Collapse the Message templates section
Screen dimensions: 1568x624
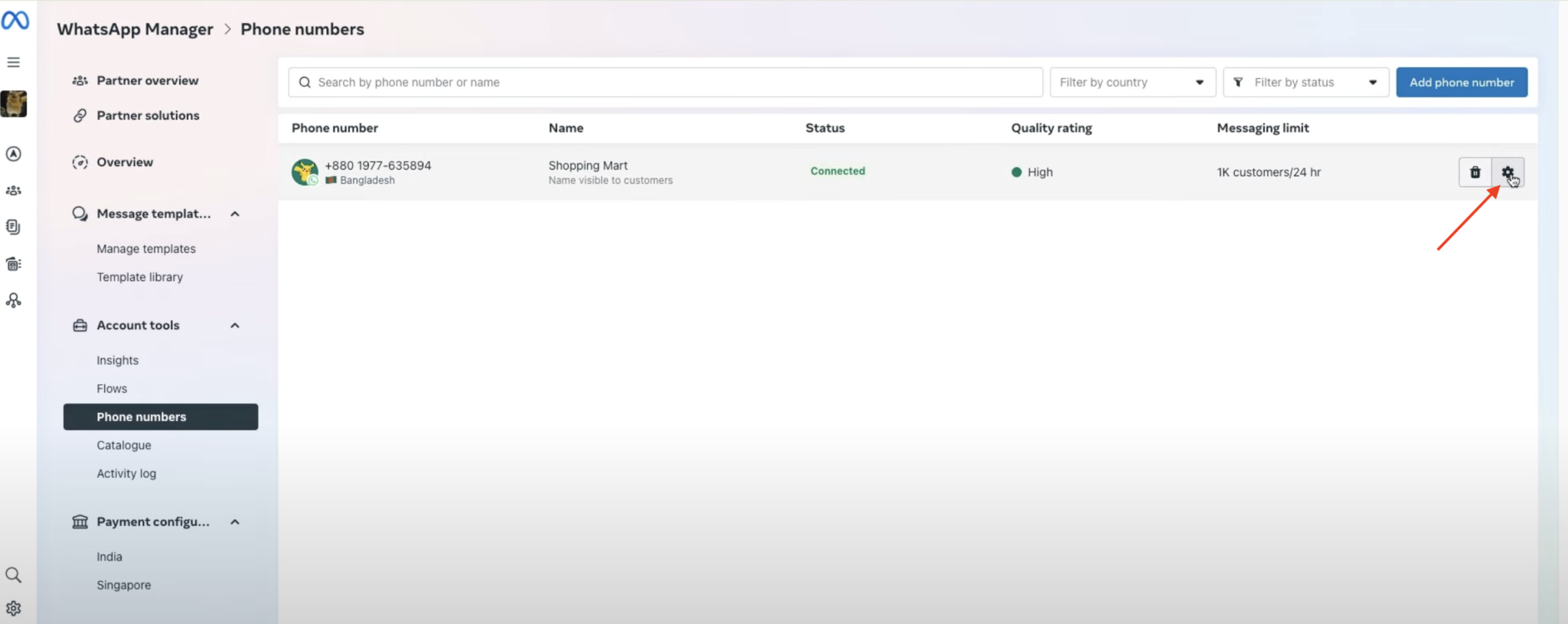[235, 214]
